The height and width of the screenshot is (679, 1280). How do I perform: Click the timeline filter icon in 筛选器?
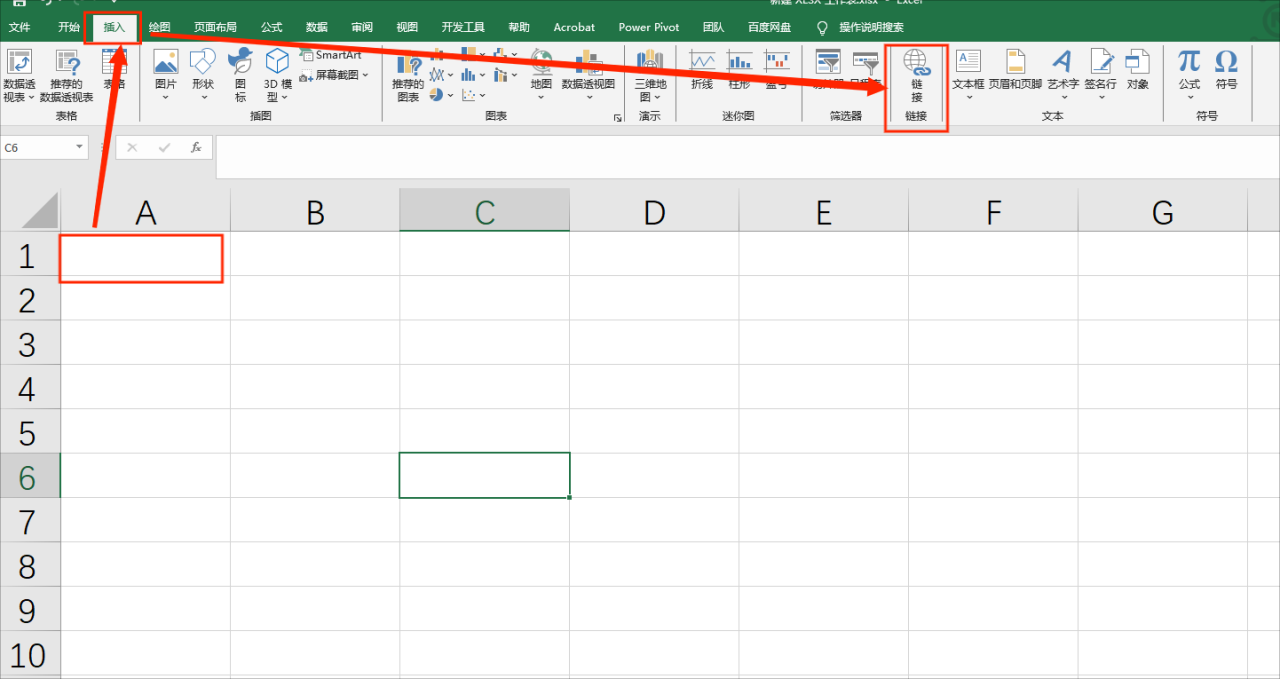865,62
